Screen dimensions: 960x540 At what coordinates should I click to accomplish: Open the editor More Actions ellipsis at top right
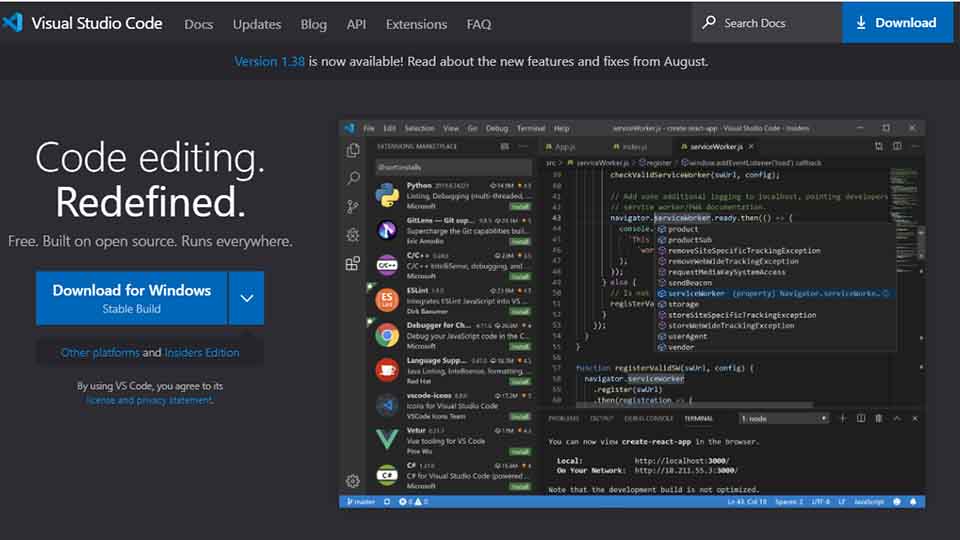(915, 146)
